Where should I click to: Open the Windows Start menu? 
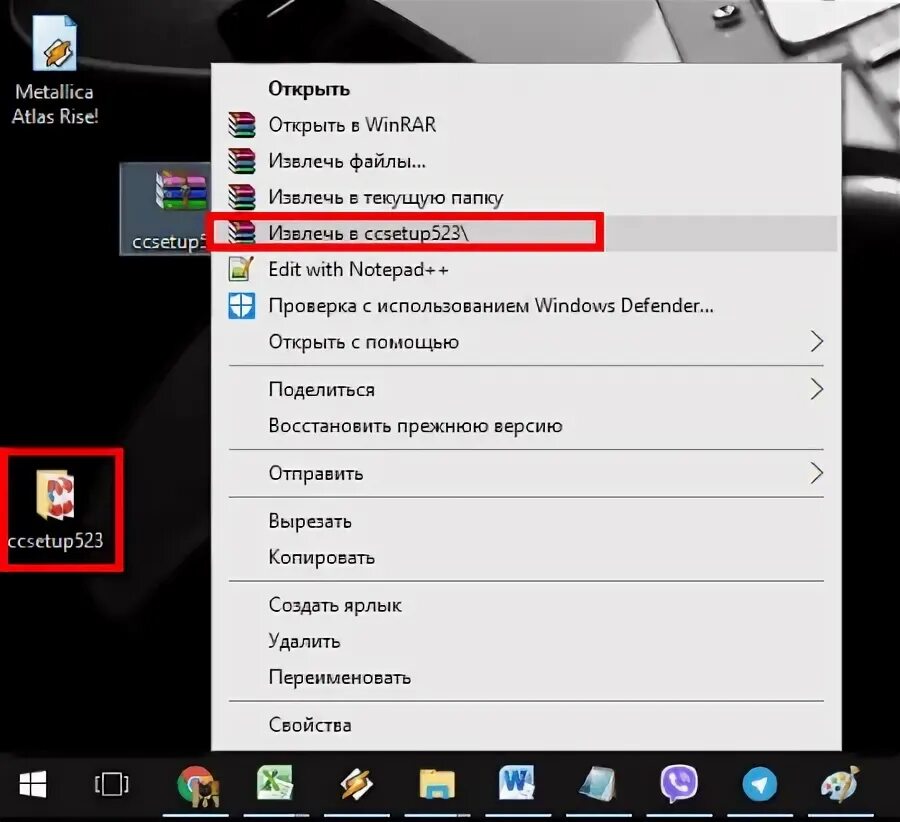point(33,784)
